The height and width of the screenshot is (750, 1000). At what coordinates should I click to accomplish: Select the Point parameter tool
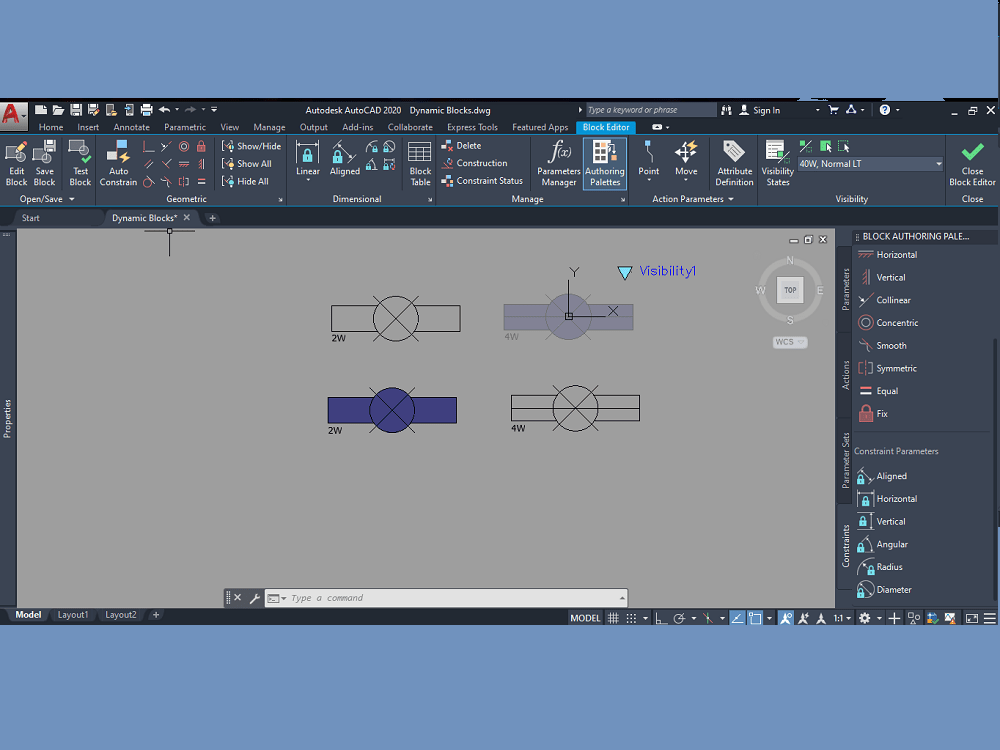[x=648, y=160]
